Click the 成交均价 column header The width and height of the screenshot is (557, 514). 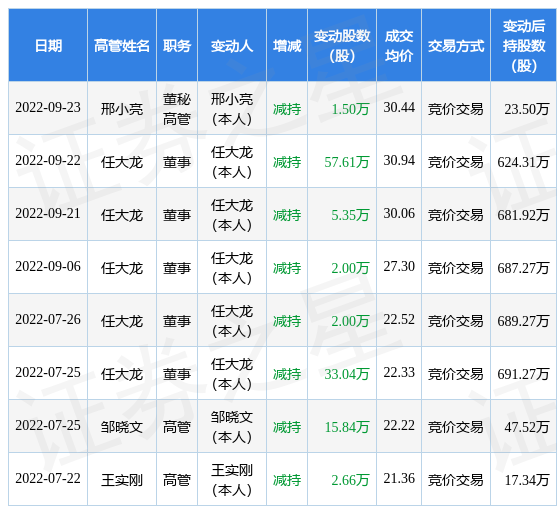(399, 46)
